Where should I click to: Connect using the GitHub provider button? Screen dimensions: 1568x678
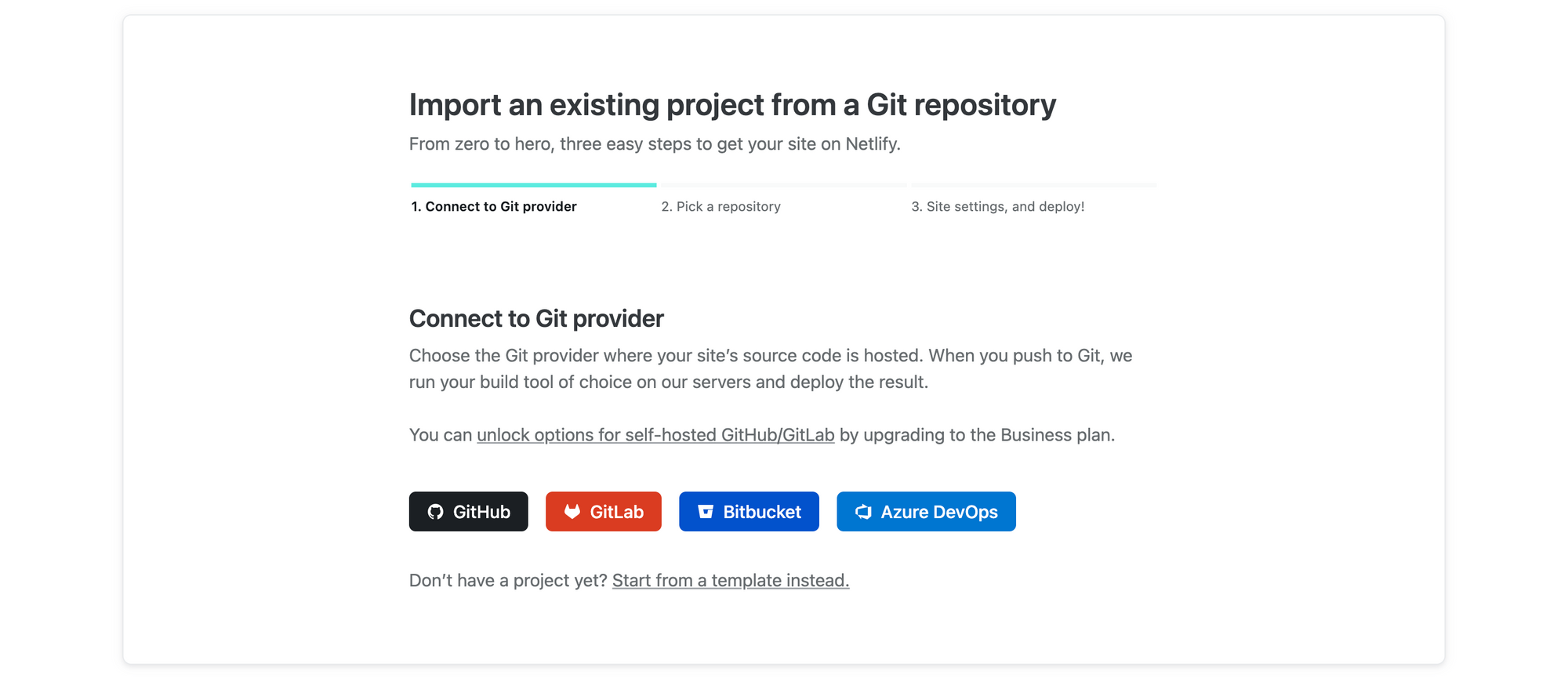pyautogui.click(x=468, y=511)
